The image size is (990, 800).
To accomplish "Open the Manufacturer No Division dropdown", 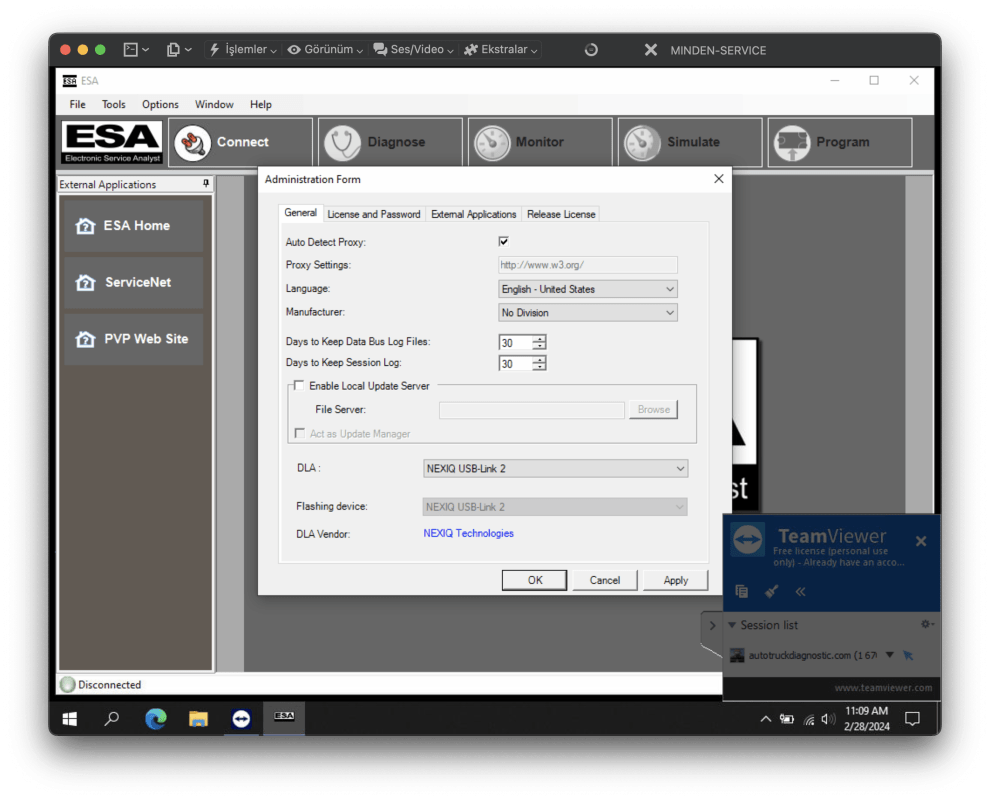I will coord(588,313).
